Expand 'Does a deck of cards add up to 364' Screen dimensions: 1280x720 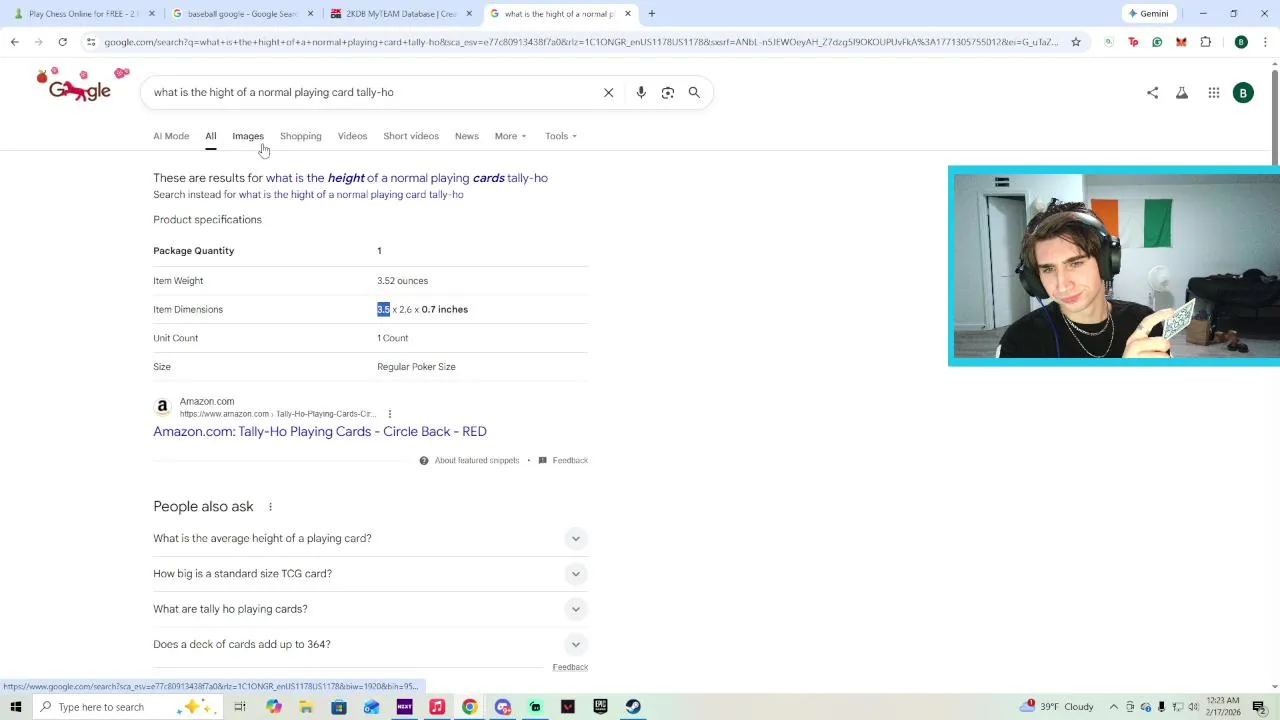(575, 644)
